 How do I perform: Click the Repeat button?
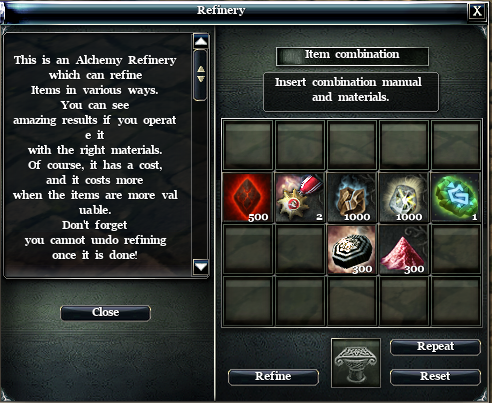(435, 347)
